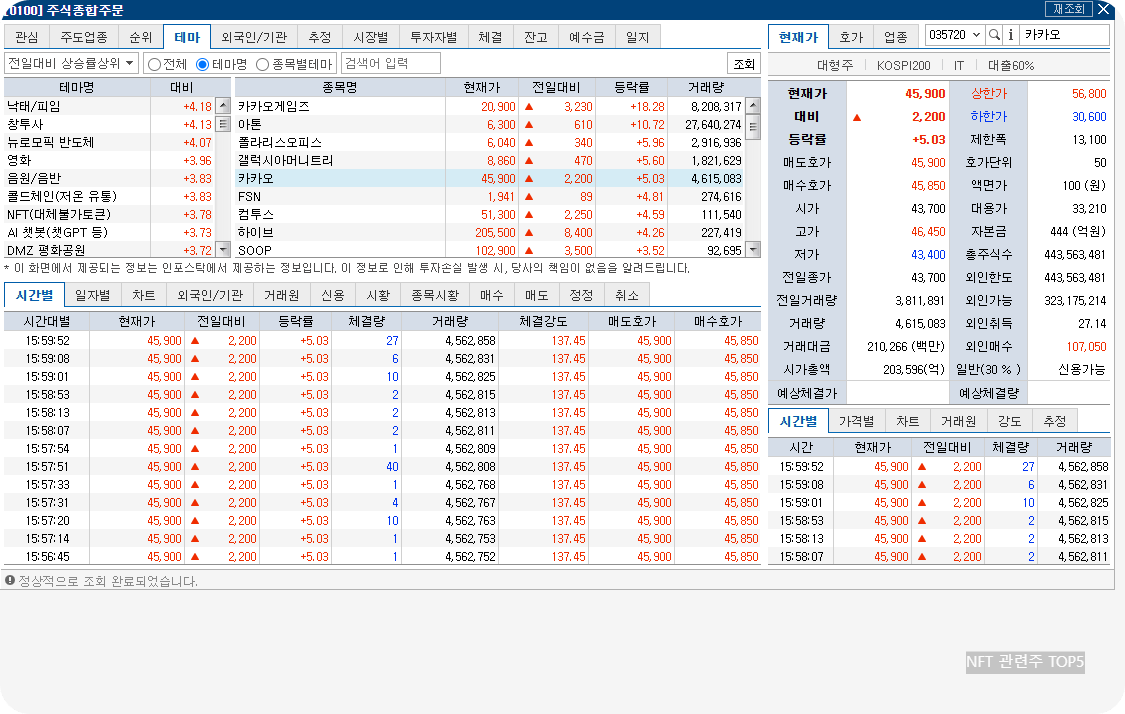The image size is (1125, 714).
Task: Open the 전일대비 상승률상위 dropdown
Action: pos(71,63)
